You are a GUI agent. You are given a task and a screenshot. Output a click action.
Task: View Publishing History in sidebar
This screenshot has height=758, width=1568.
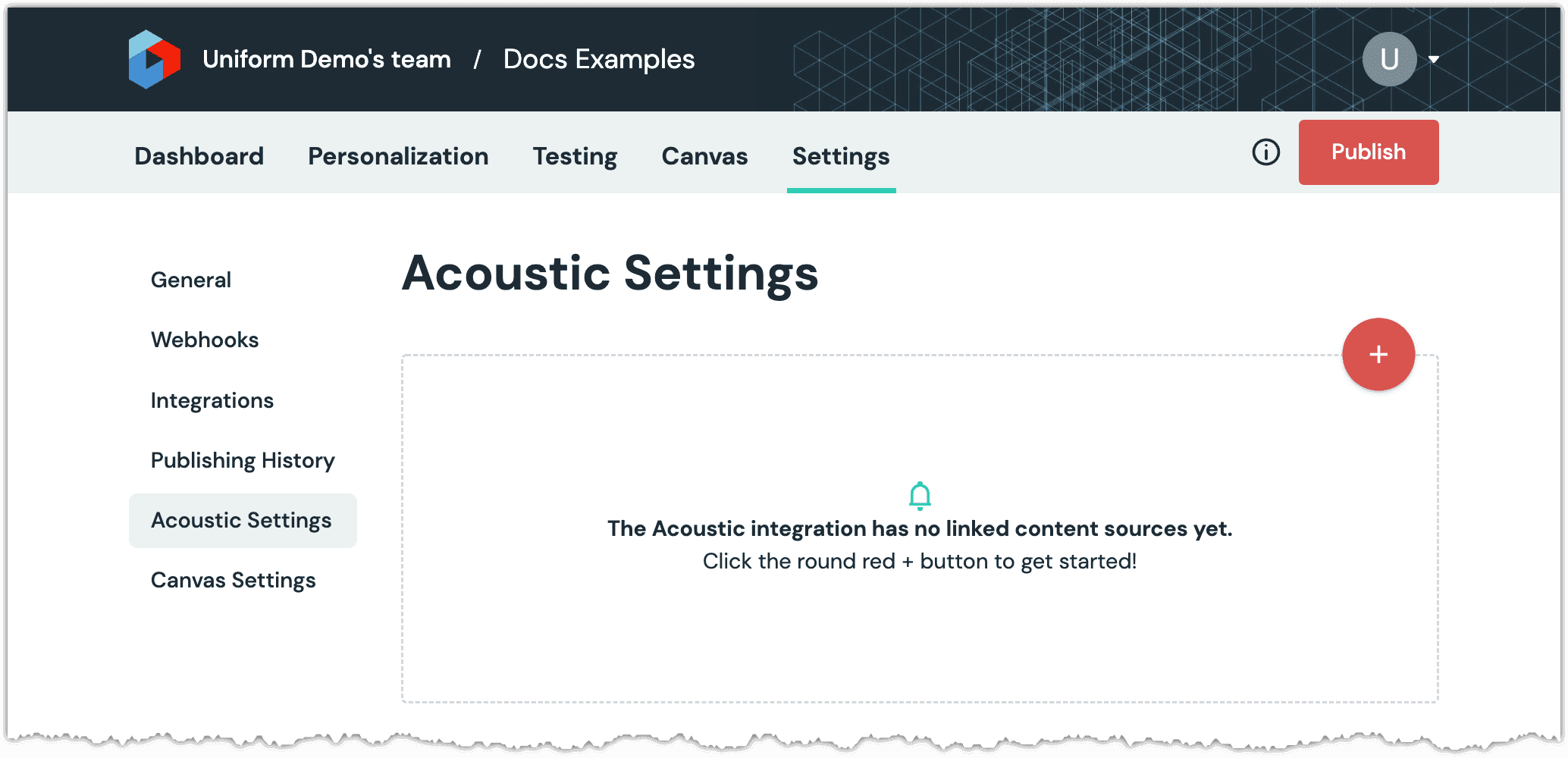coord(243,460)
